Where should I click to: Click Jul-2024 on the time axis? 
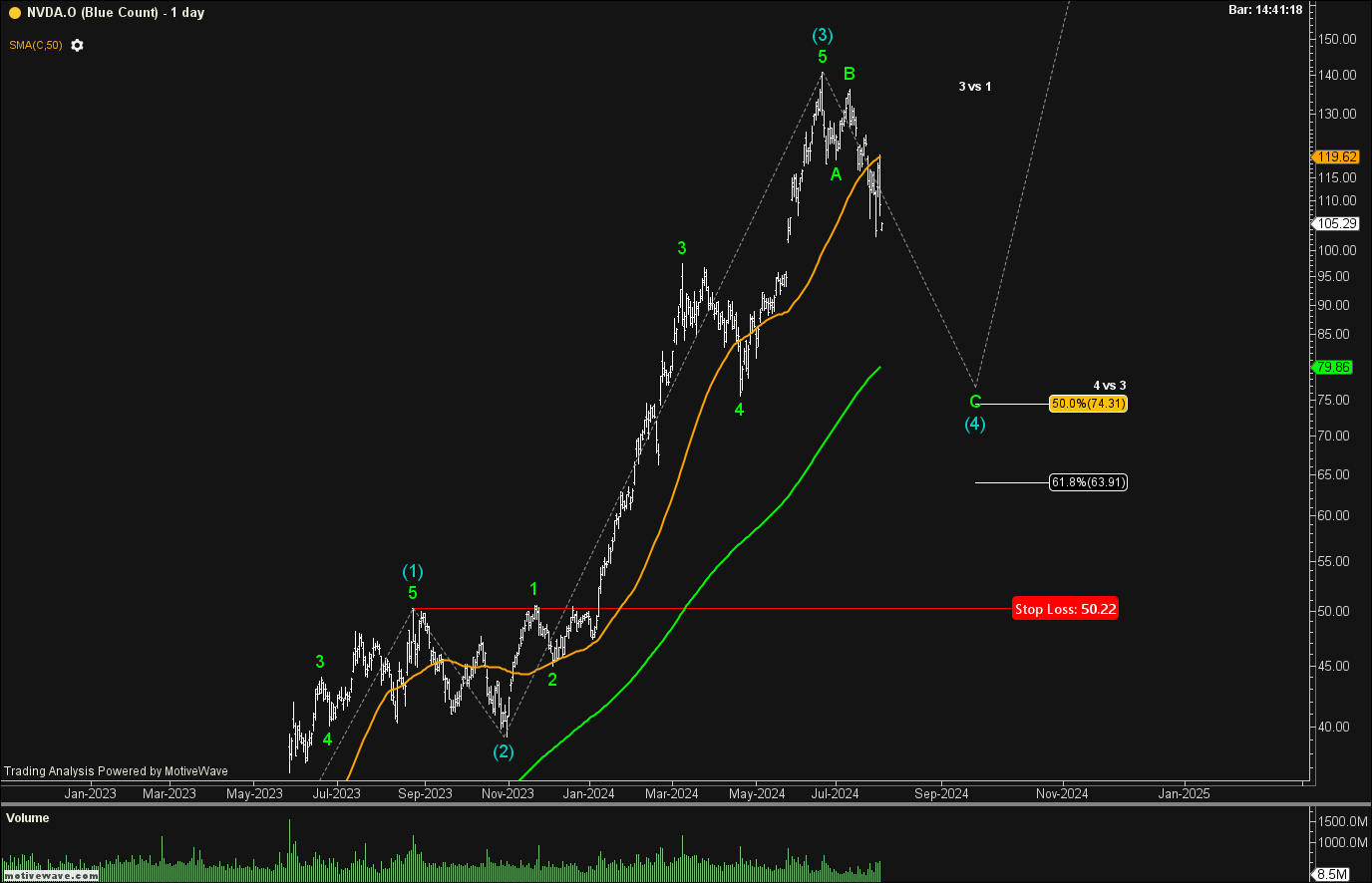coord(835,794)
